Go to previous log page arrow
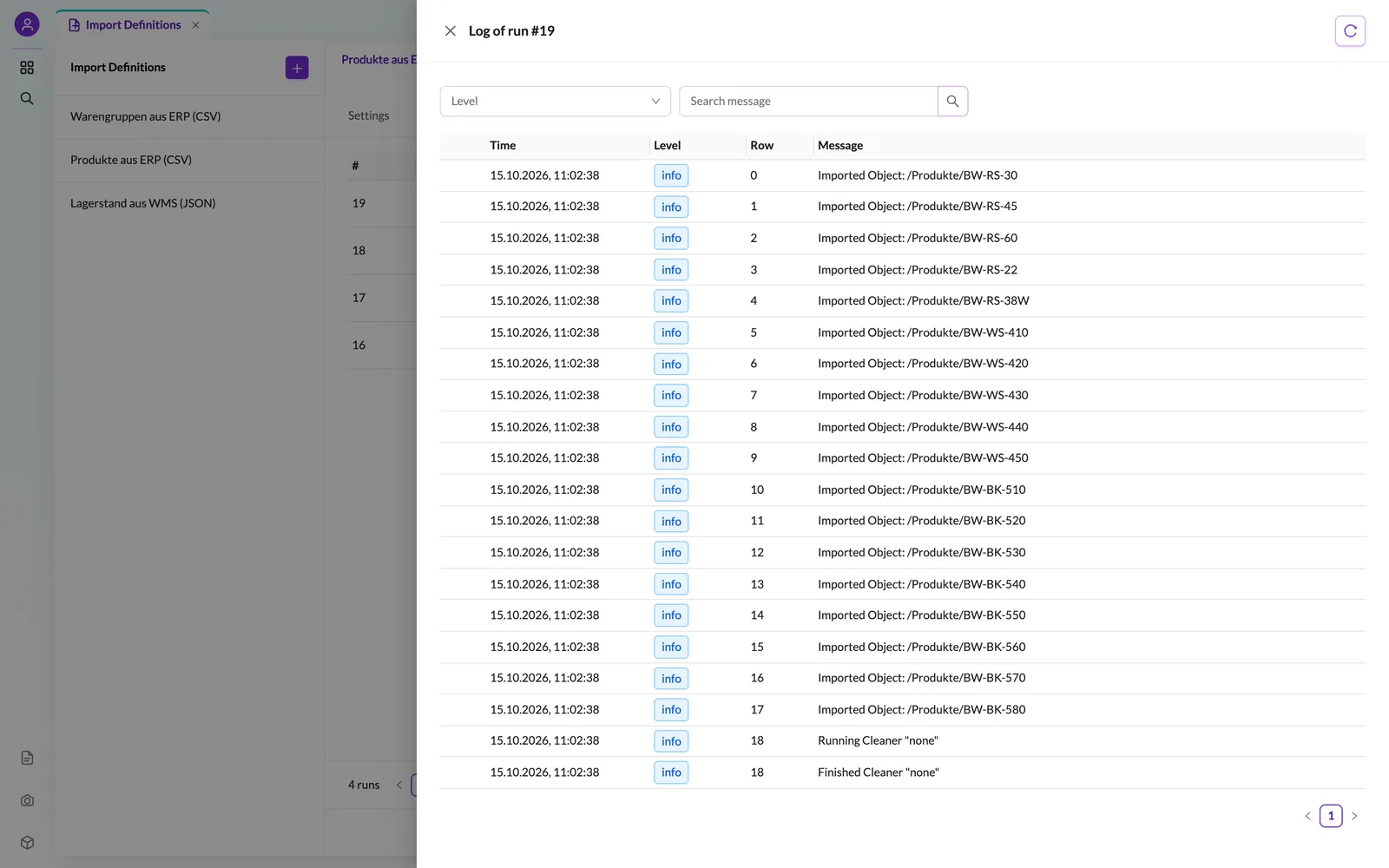 [x=1307, y=816]
